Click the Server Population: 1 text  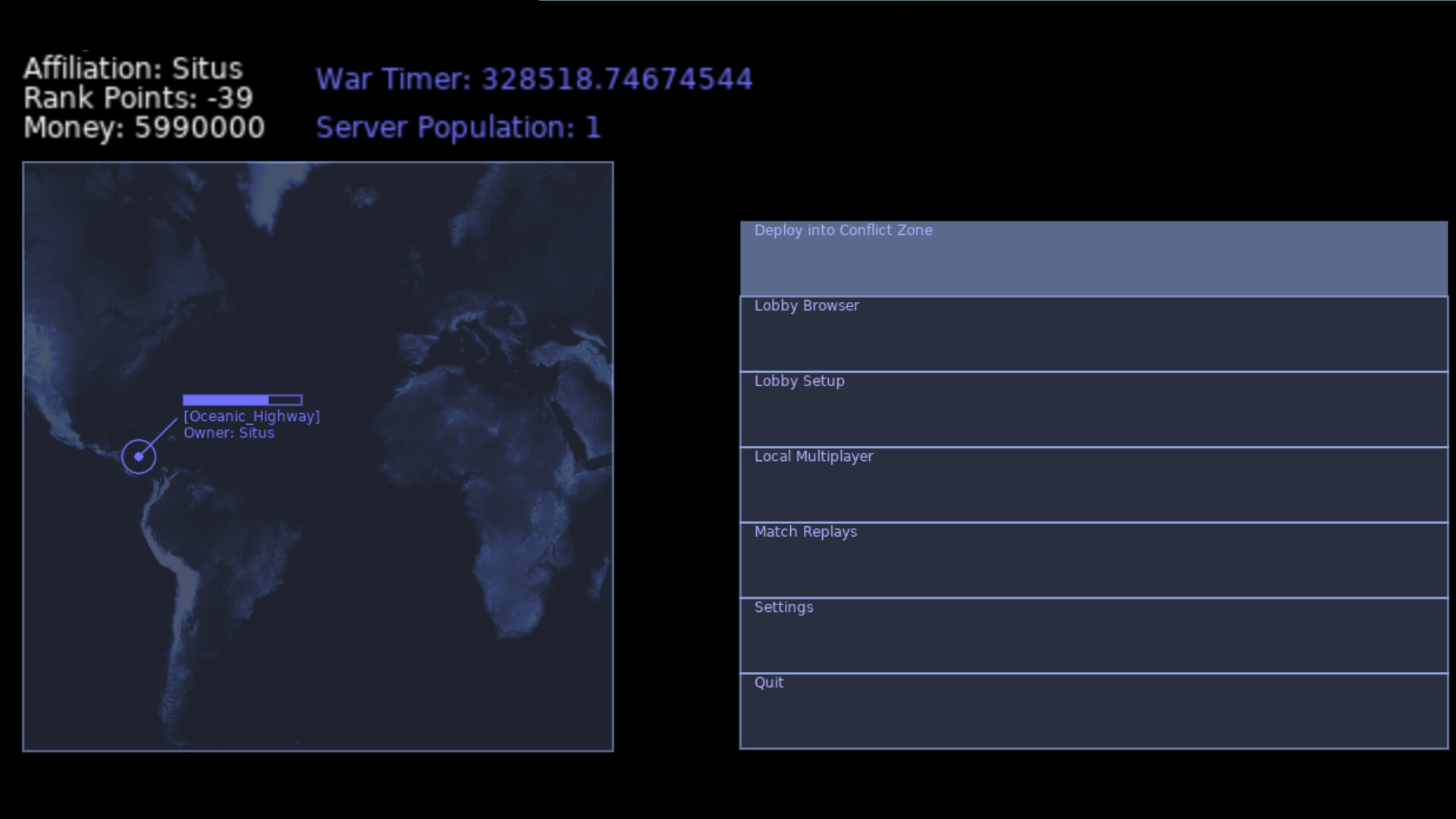pos(458,127)
